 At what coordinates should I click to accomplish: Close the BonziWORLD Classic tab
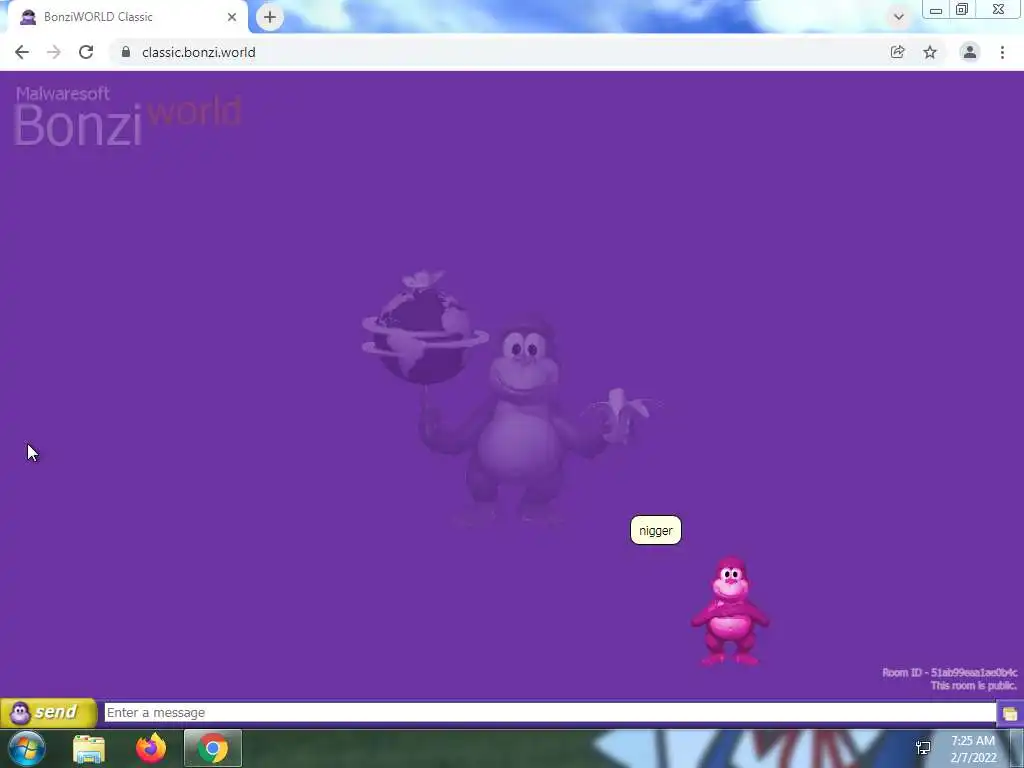pos(232,17)
